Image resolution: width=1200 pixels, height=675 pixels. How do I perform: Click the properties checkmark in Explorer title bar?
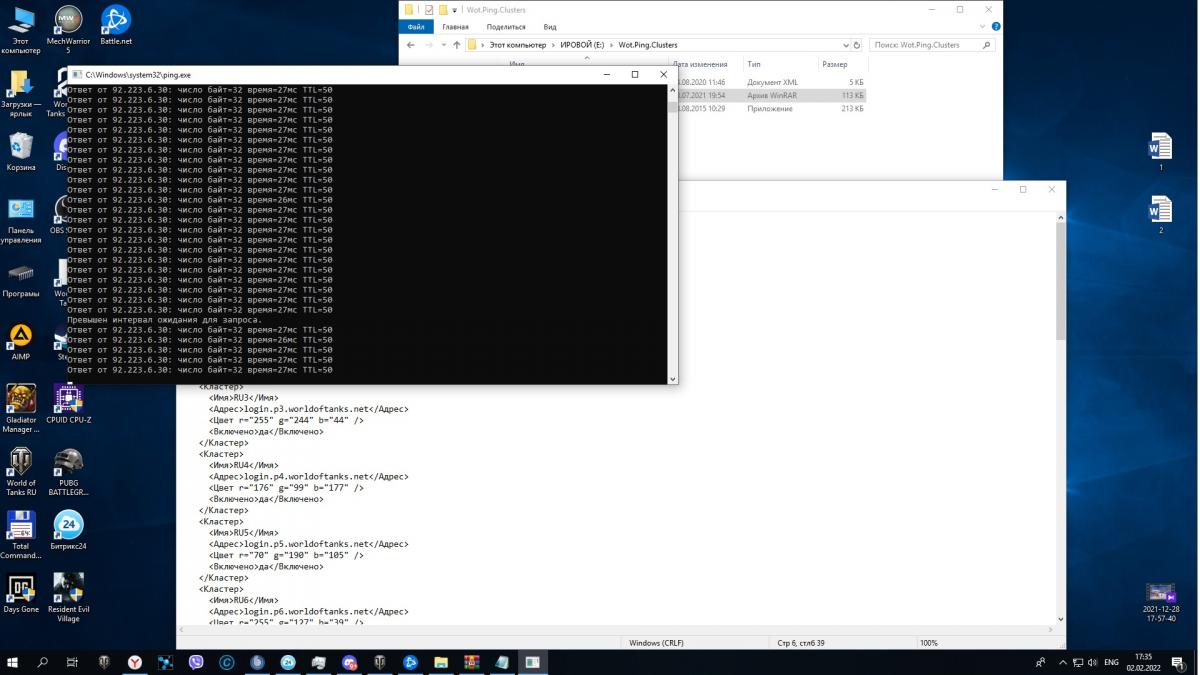(429, 10)
